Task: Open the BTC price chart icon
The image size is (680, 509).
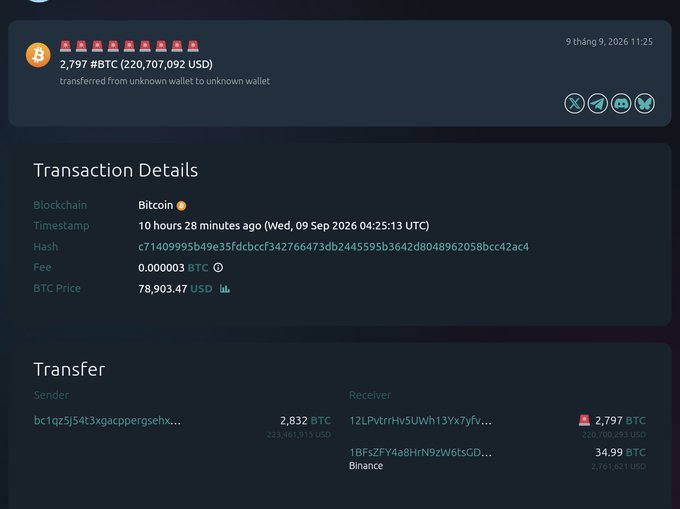Action: pos(225,288)
